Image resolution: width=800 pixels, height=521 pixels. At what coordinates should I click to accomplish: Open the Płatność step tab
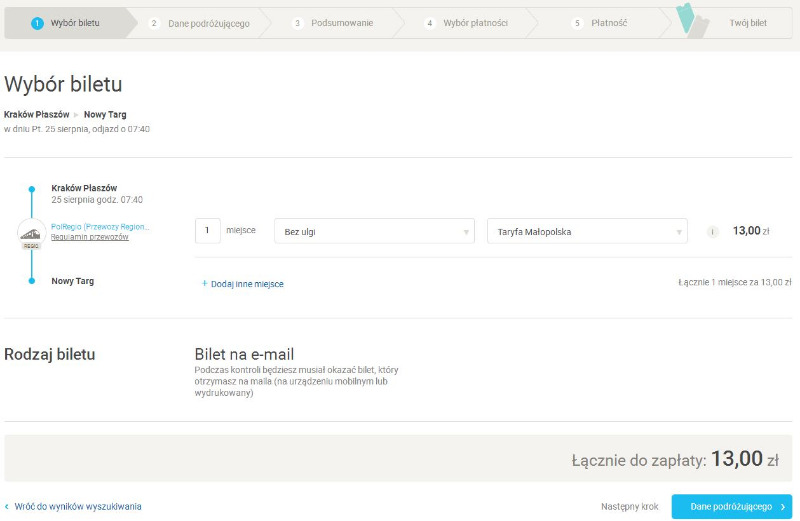(600, 23)
